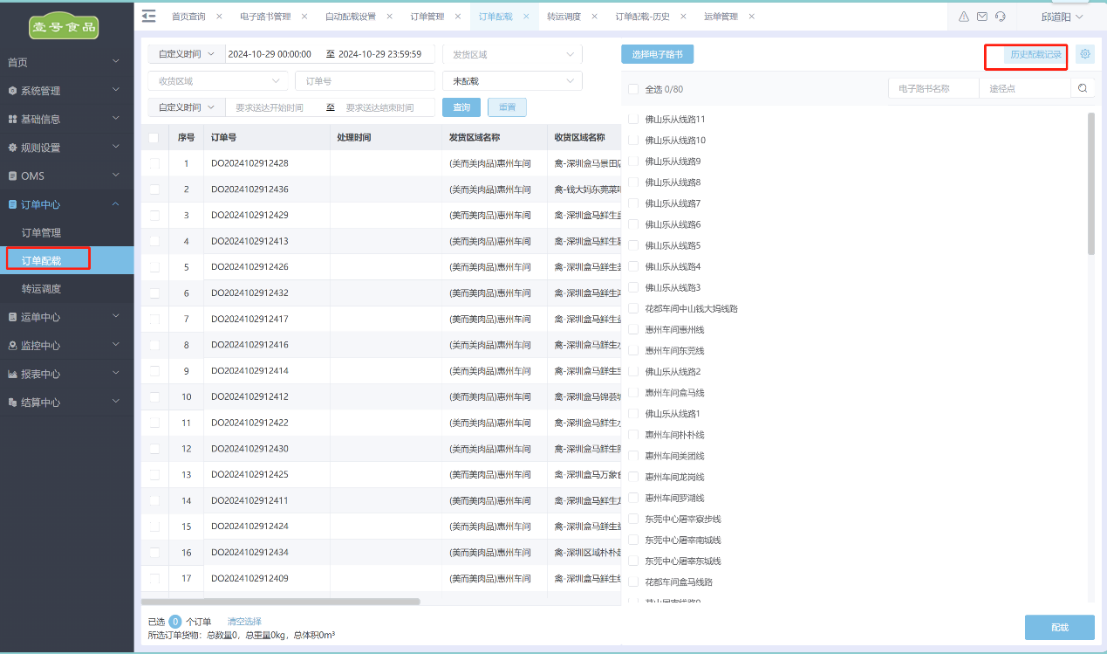Image resolution: width=1108 pixels, height=654 pixels.
Task: Click into the 订单号 input field
Action: tap(365, 81)
